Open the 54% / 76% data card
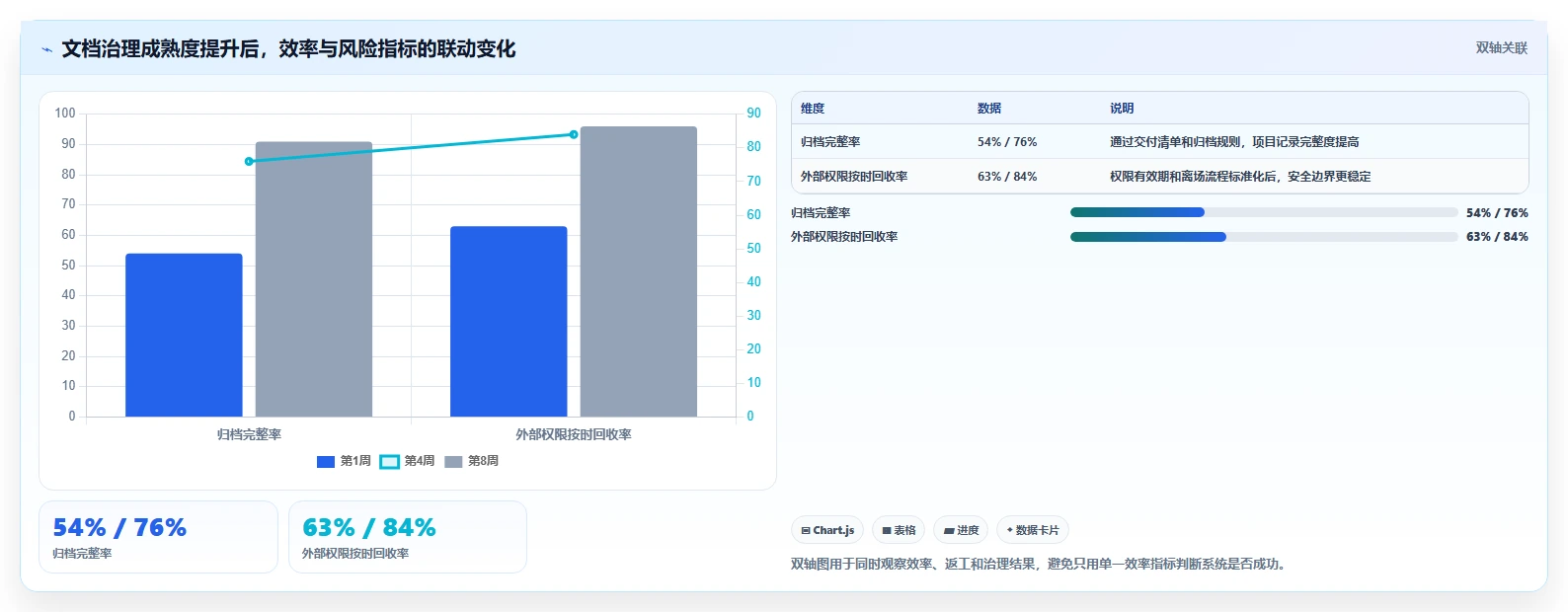 point(158,537)
